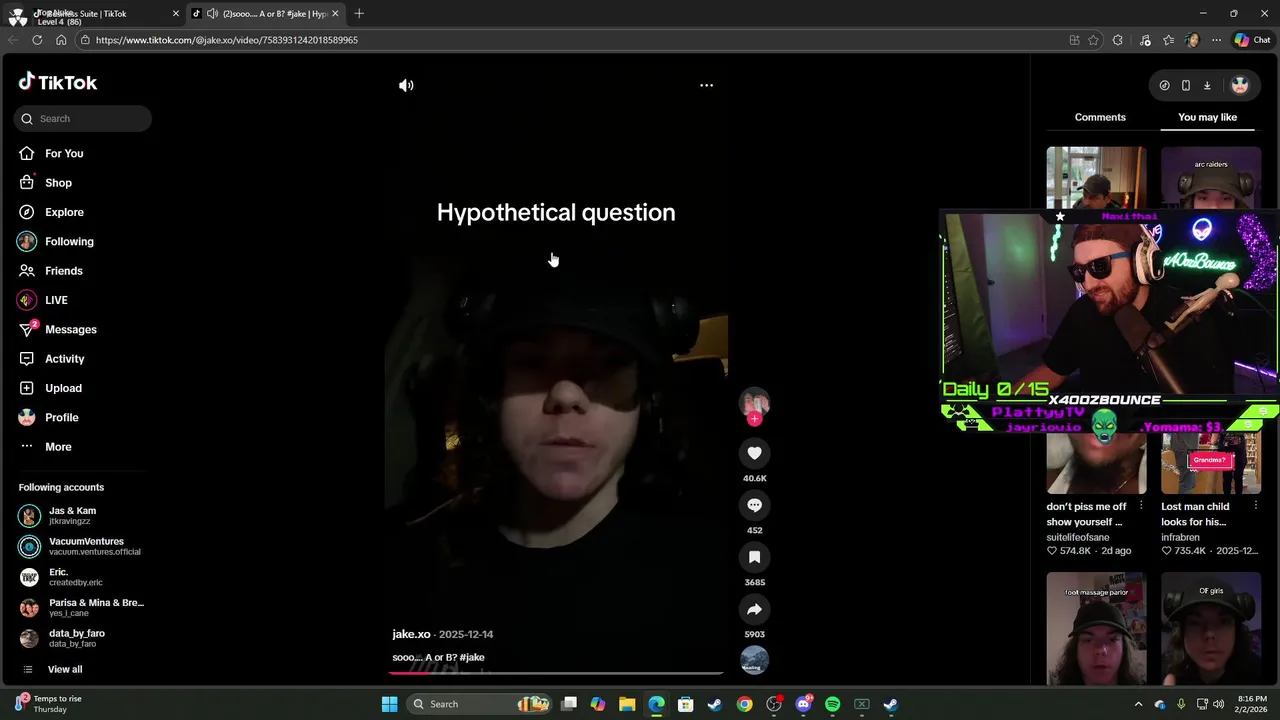Image resolution: width=1280 pixels, height=720 pixels.
Task: Open the foot massage parlor recommended video
Action: 1096,628
